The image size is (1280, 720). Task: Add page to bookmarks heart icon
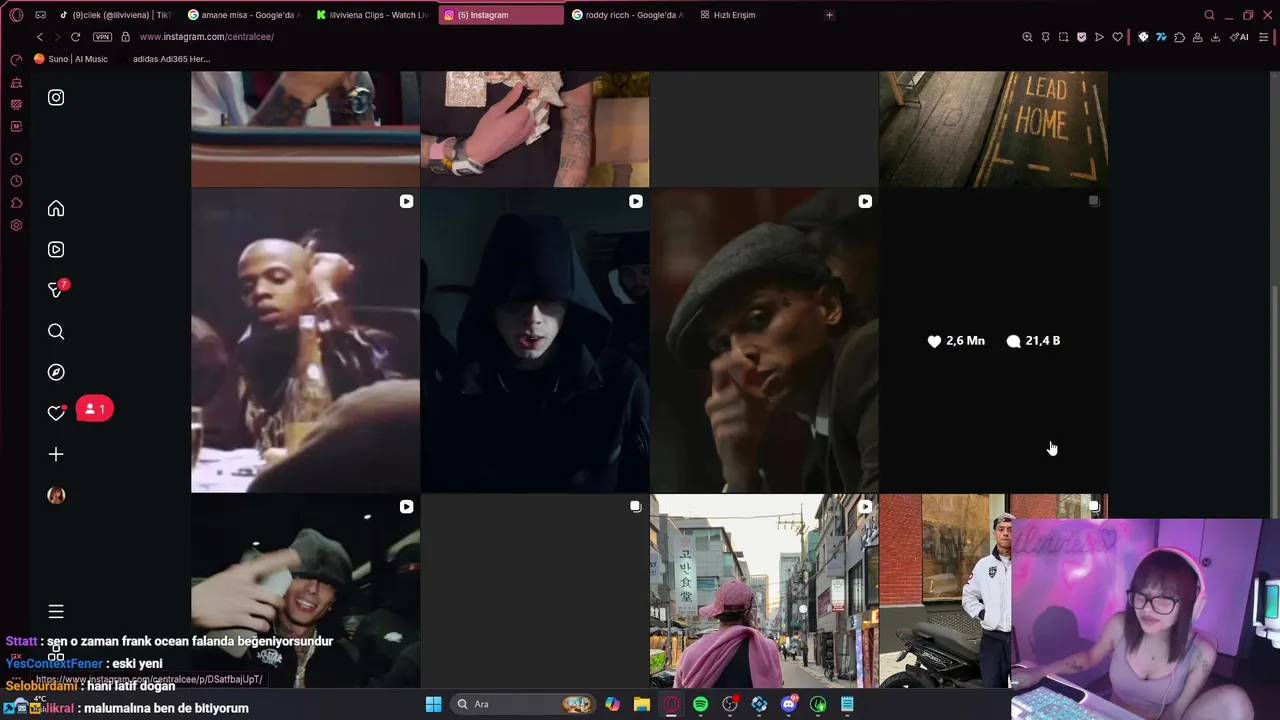1117,37
